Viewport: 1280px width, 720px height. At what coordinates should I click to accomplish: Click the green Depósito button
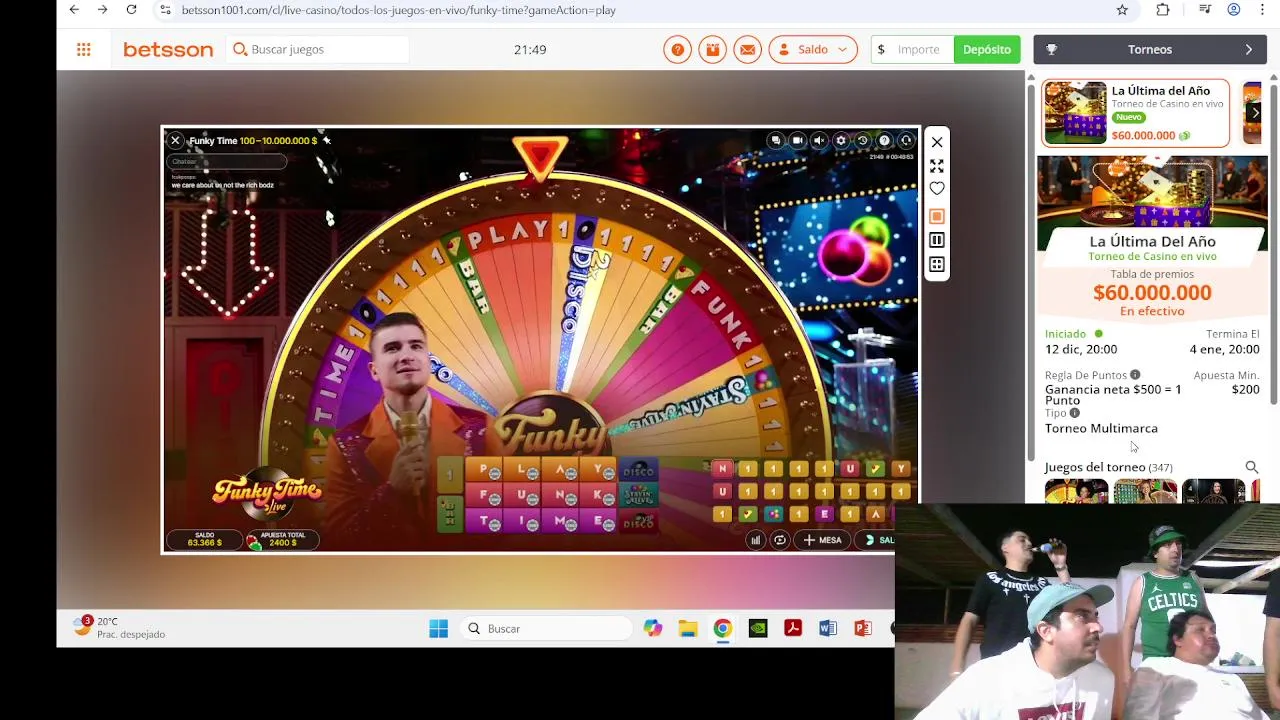(987, 49)
